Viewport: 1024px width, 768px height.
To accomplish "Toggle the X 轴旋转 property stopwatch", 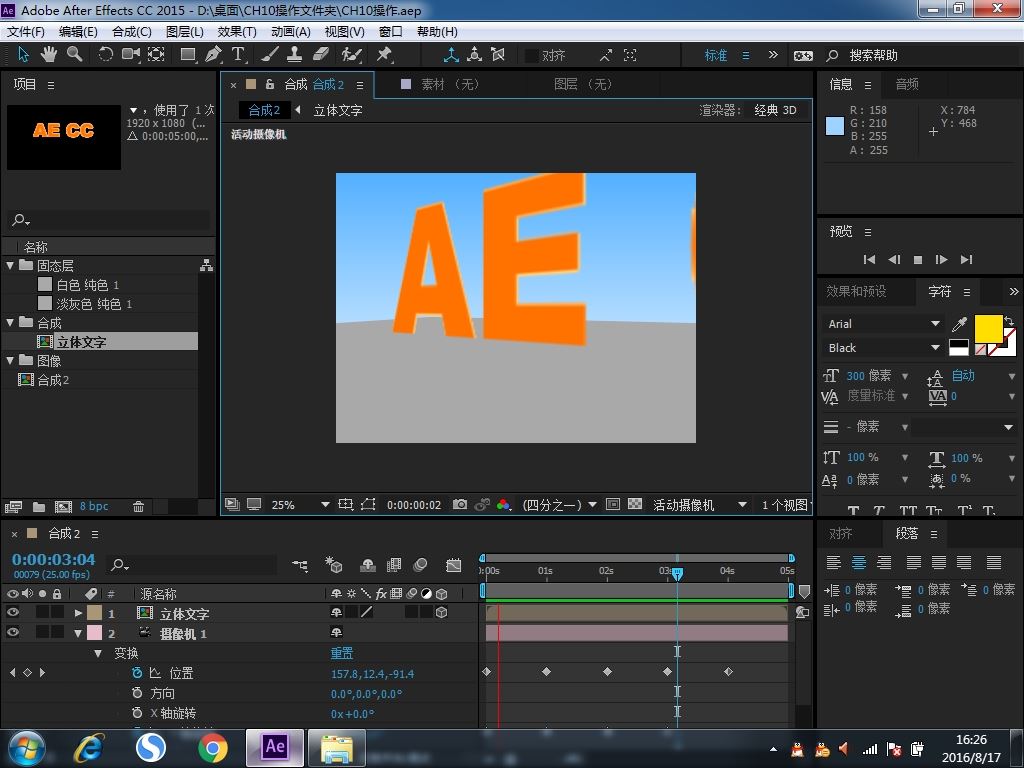I will (136, 713).
